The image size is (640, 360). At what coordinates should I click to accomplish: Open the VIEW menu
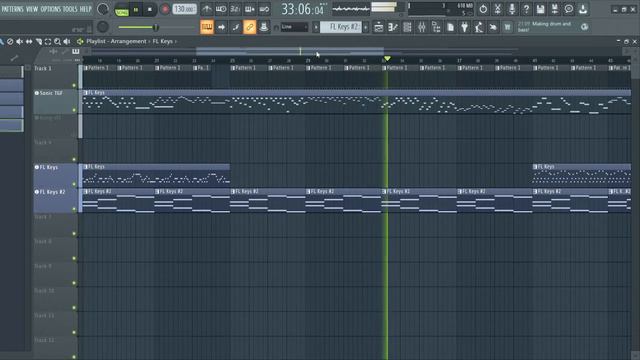32,9
